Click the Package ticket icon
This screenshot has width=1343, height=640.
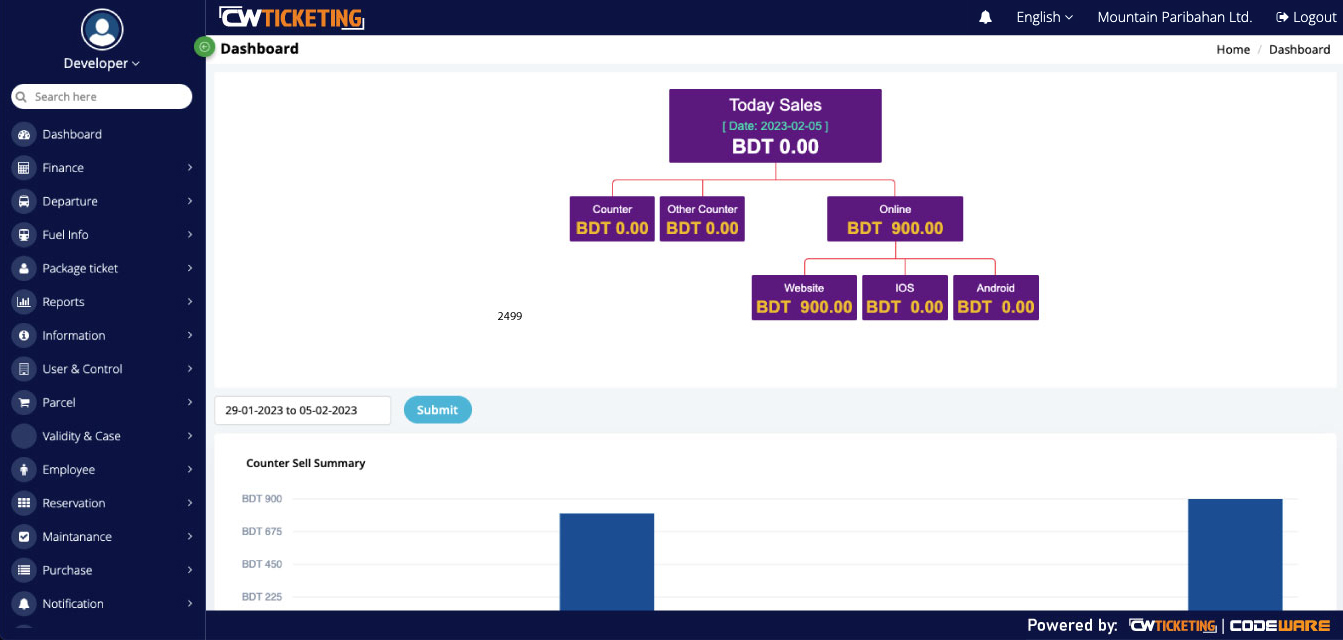pos(22,268)
